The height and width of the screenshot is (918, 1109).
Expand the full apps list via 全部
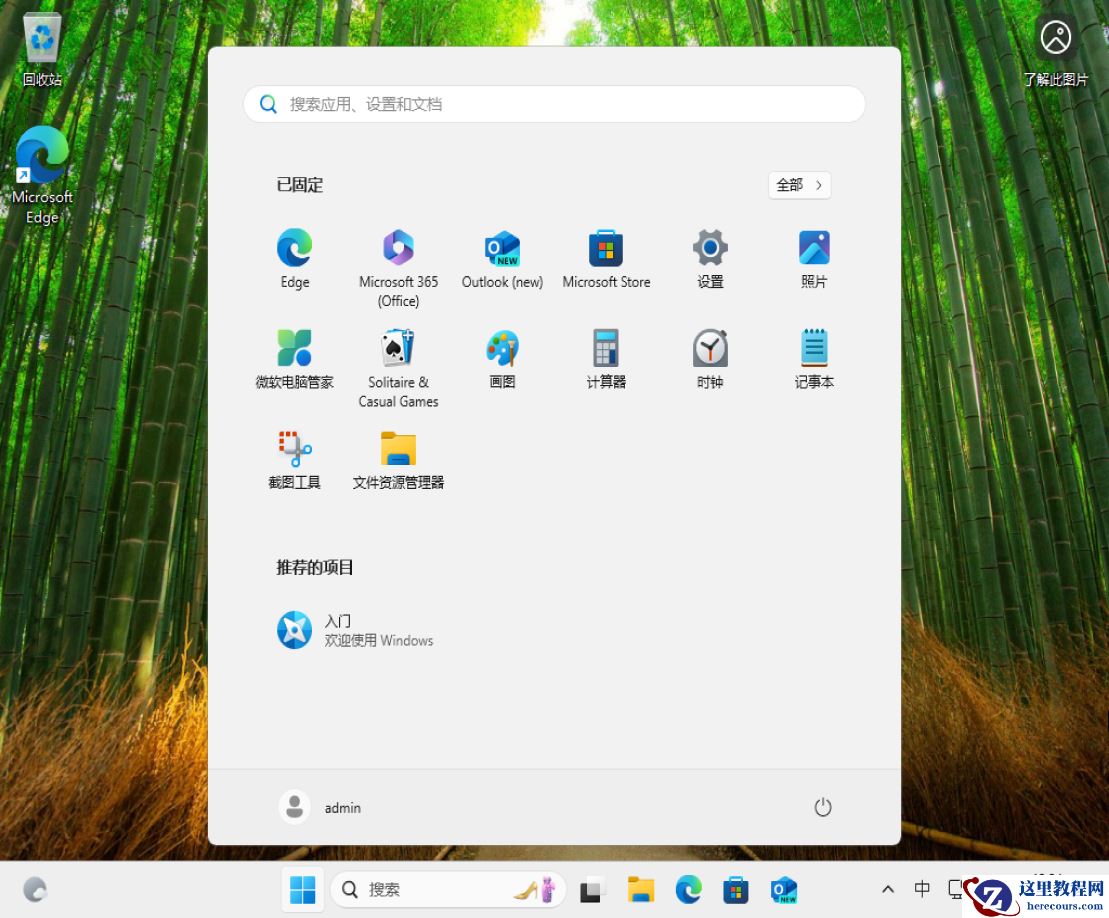click(798, 185)
